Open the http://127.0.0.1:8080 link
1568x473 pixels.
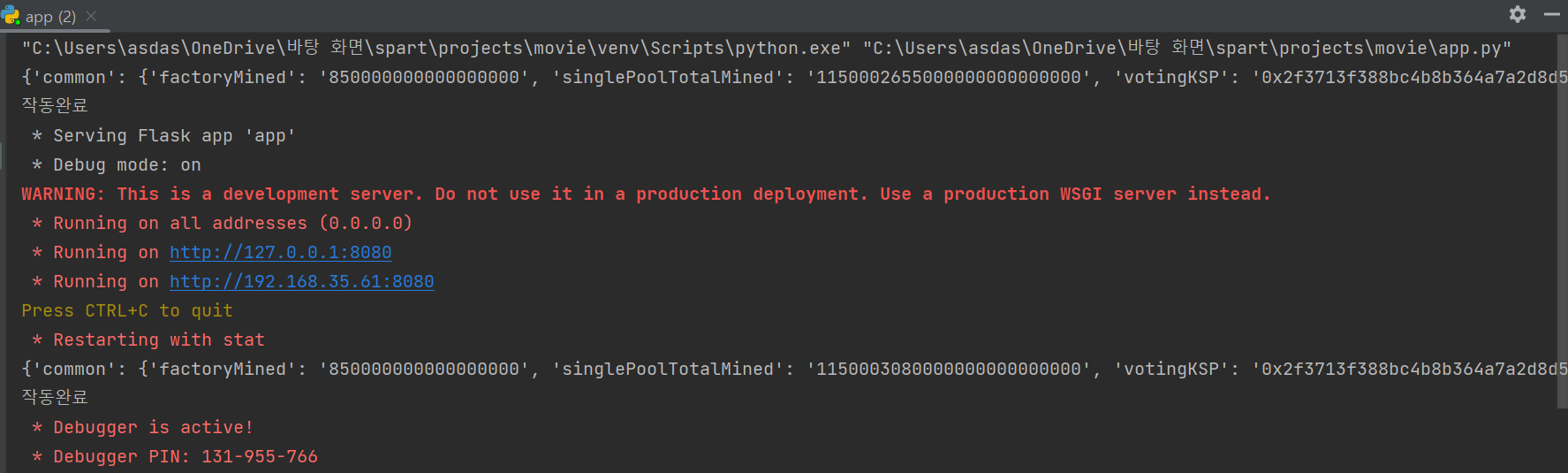[x=280, y=252]
